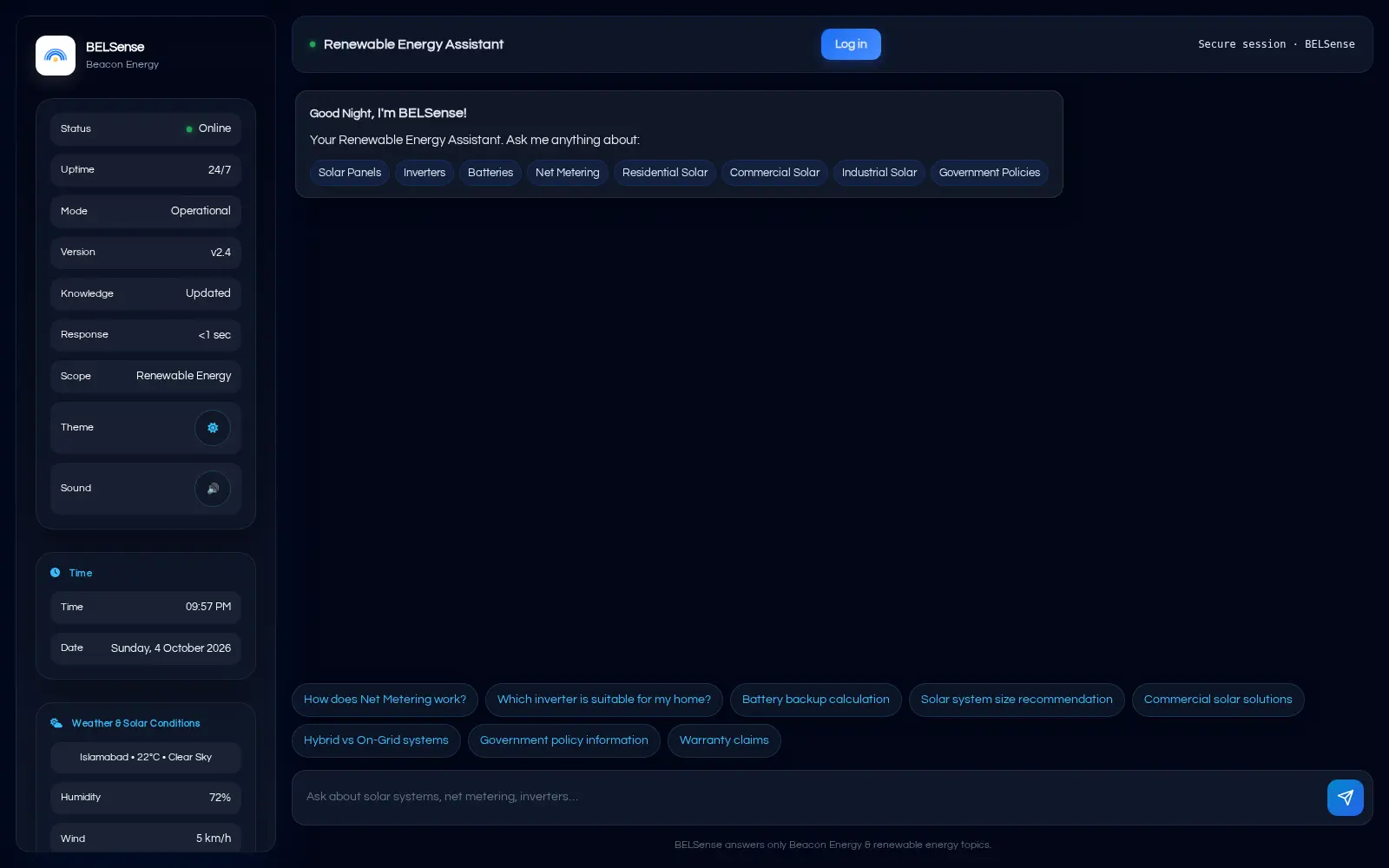1389x868 pixels.
Task: Select Commercial Solar topic chip
Action: click(x=774, y=173)
